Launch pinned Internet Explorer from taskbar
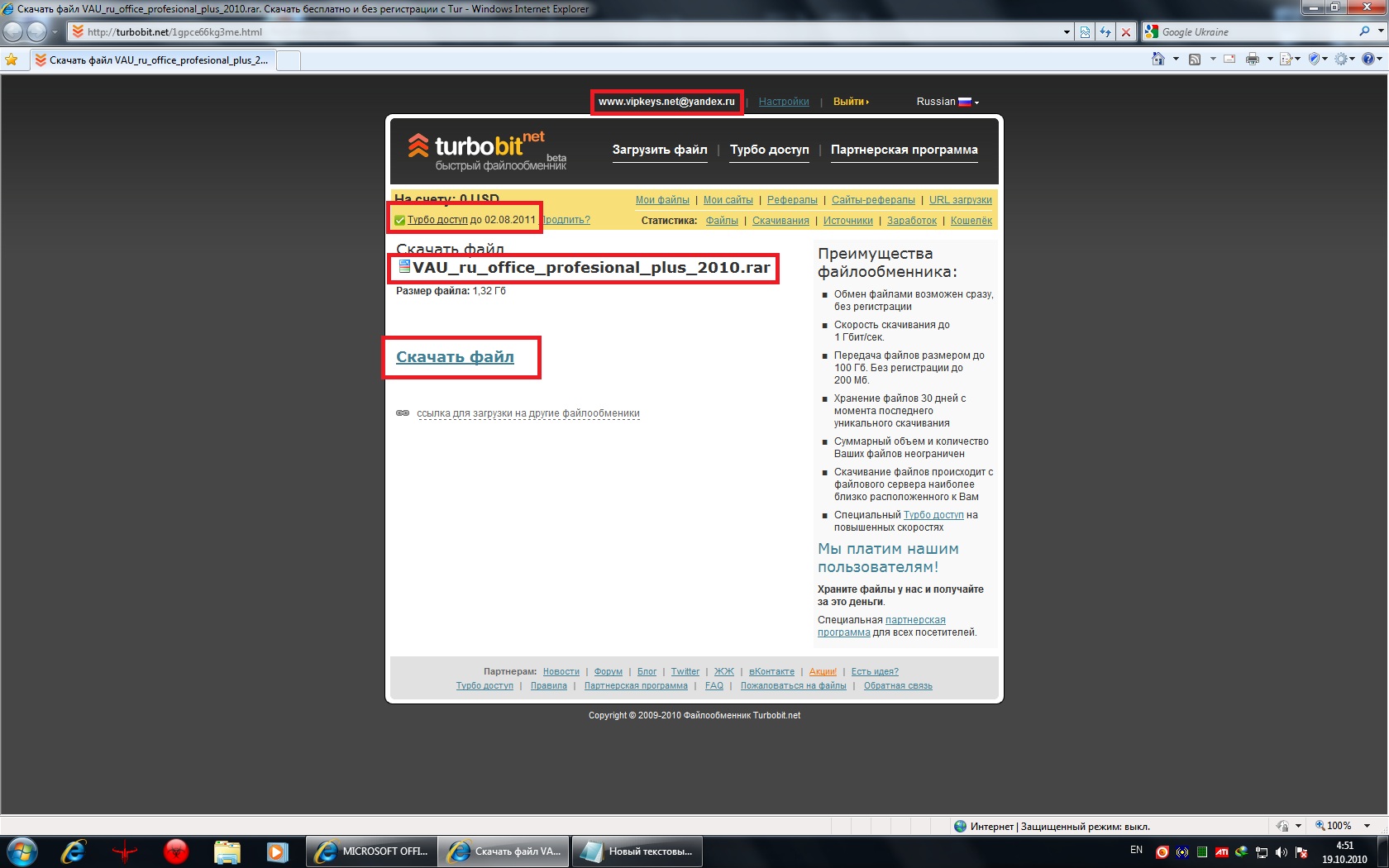This screenshot has width=1389, height=868. point(73,851)
